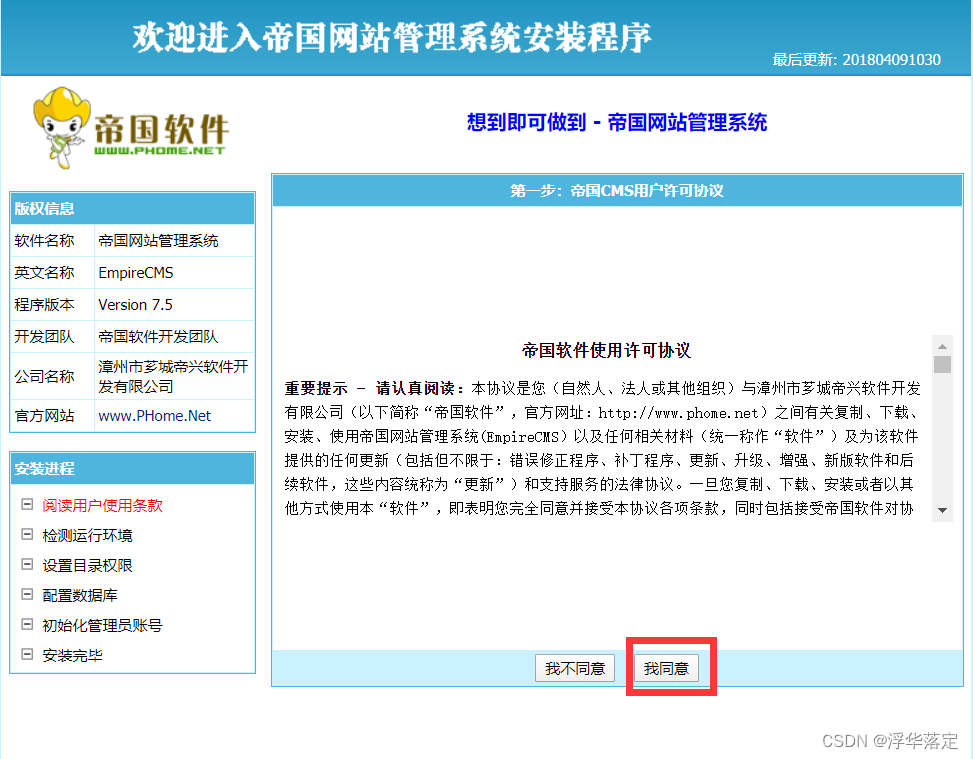This screenshot has width=973, height=759.
Task: Click the 帝国软件使用许可协议 license title
Action: tap(606, 350)
